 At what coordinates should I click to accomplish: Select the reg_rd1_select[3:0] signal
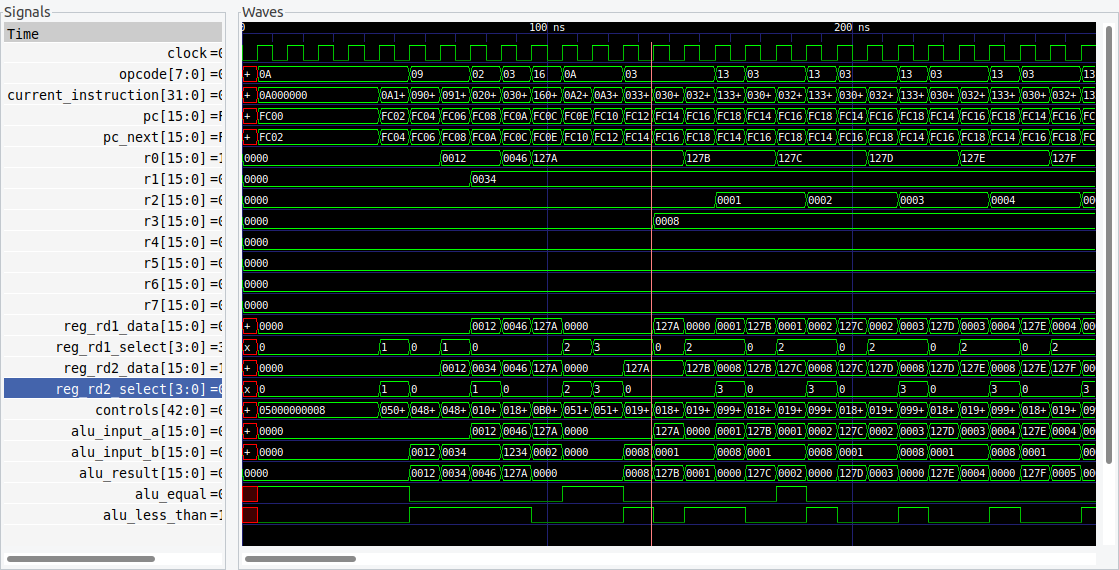[x=113, y=347]
